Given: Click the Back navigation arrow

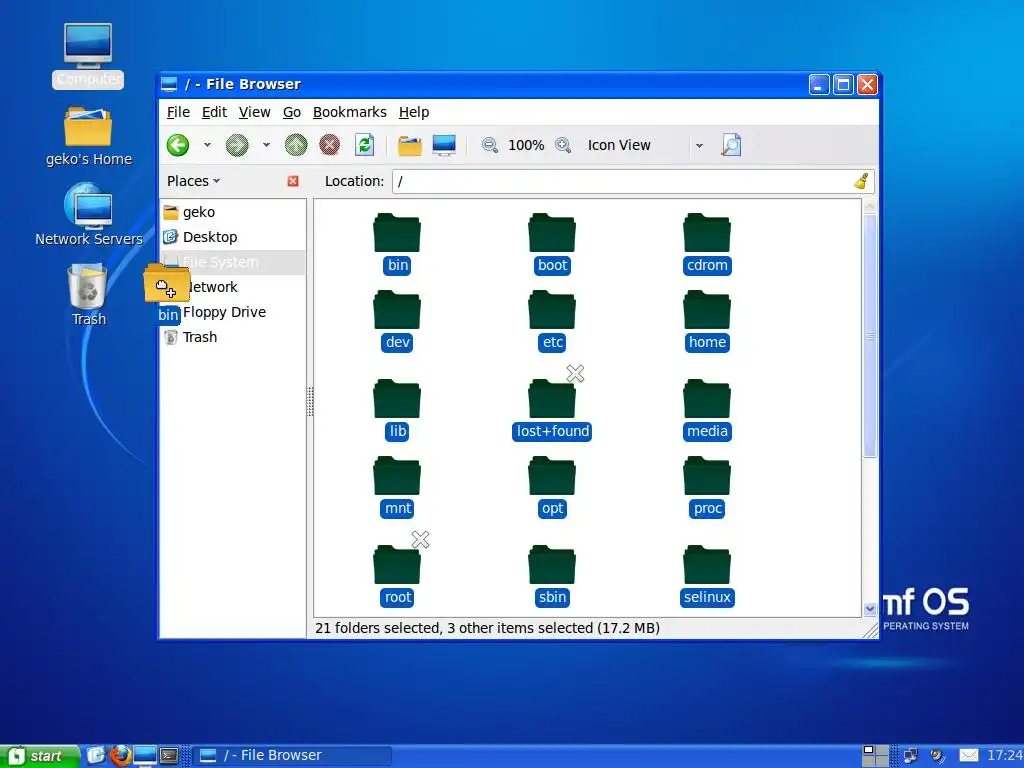Looking at the screenshot, I should [x=178, y=145].
